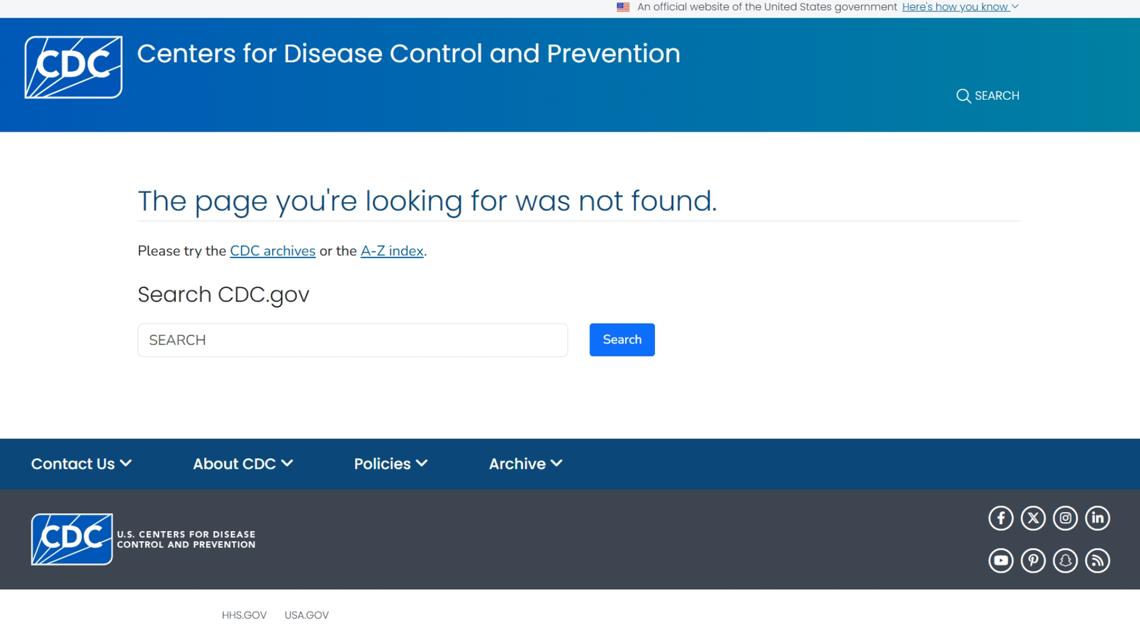Click the X (Twitter) social icon
Image resolution: width=1140 pixels, height=641 pixels.
tap(1033, 518)
